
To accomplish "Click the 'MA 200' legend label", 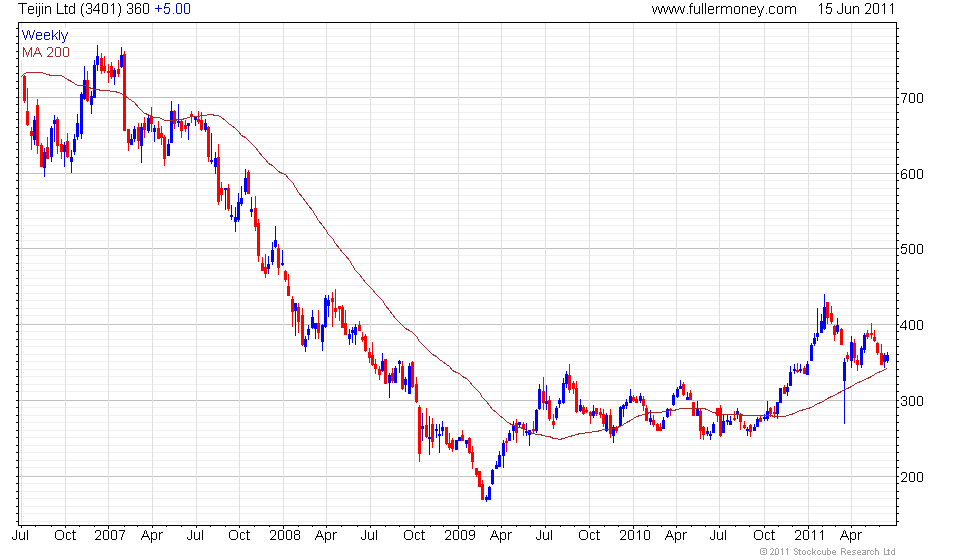I will pos(46,52).
